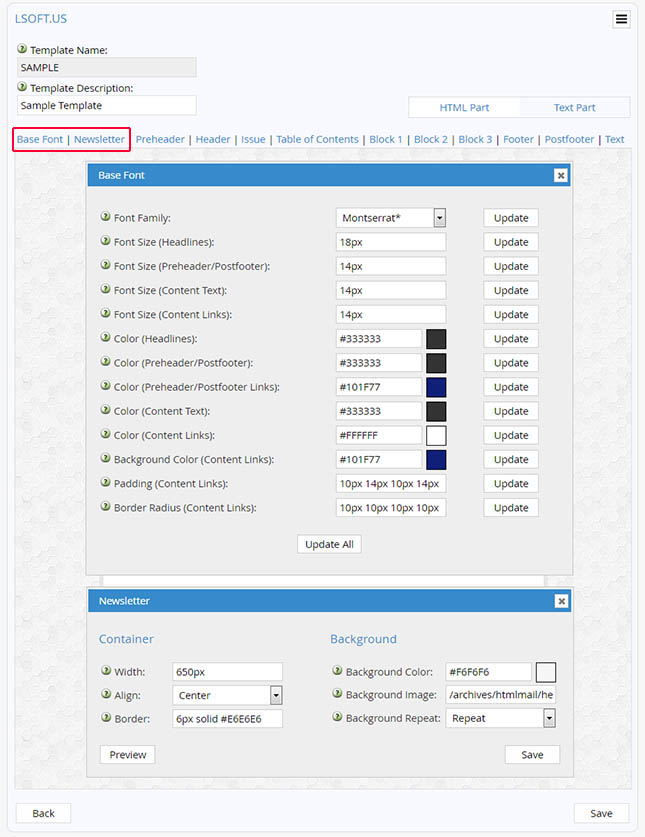
Task: Pick the Background Color (Content Links) swatch
Action: [x=436, y=460]
